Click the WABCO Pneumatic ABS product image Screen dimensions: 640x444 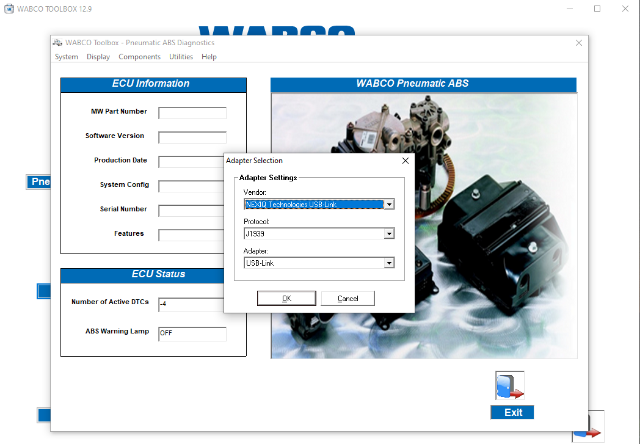point(424,226)
